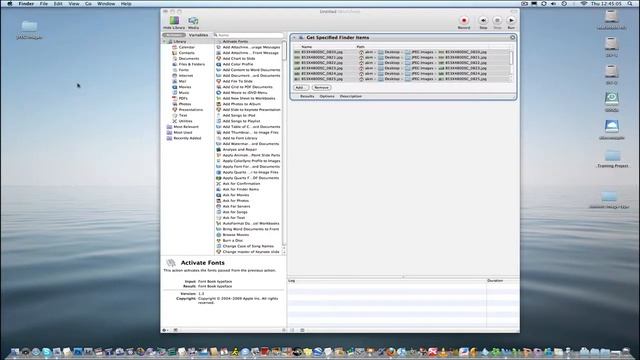The image size is (640, 360).
Task: Open the Options tab of action
Action: [x=327, y=96]
